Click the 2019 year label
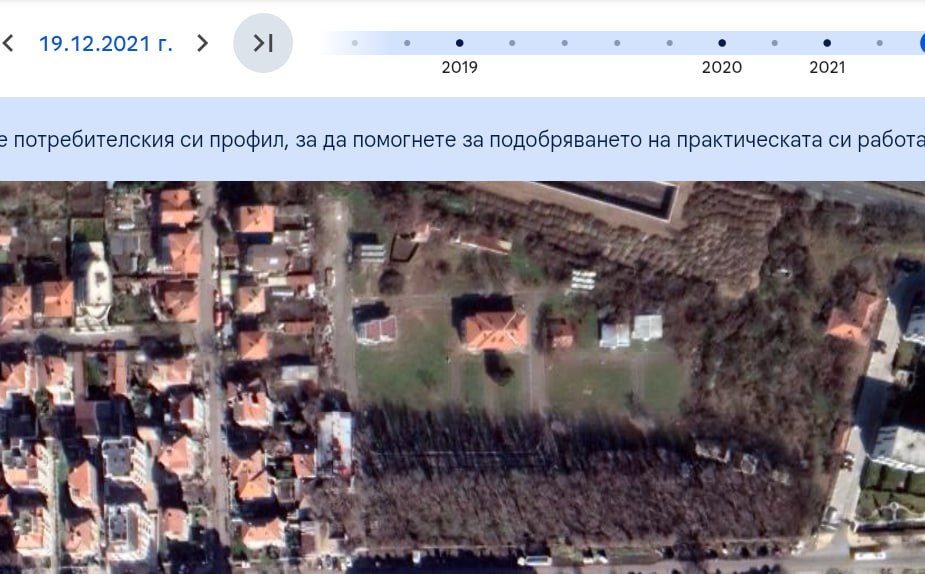Image resolution: width=925 pixels, height=574 pixels. coord(459,68)
